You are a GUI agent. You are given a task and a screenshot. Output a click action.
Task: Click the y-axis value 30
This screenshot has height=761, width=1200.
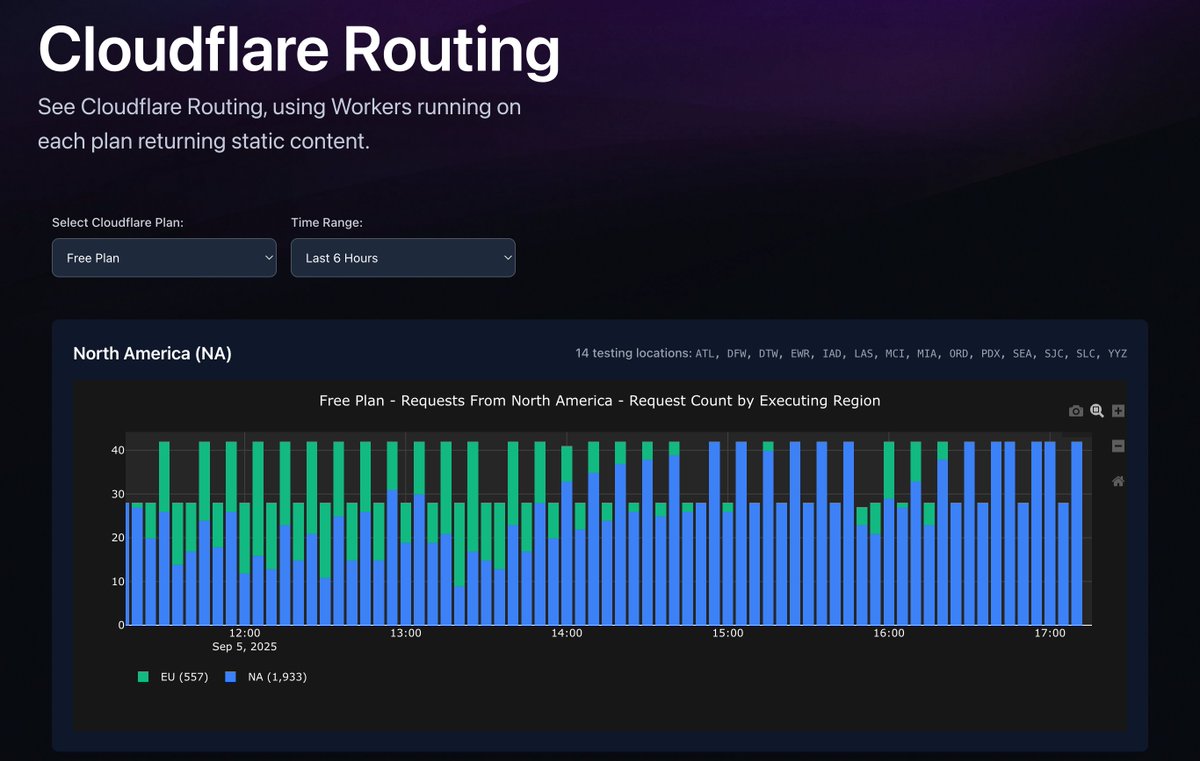pos(117,494)
